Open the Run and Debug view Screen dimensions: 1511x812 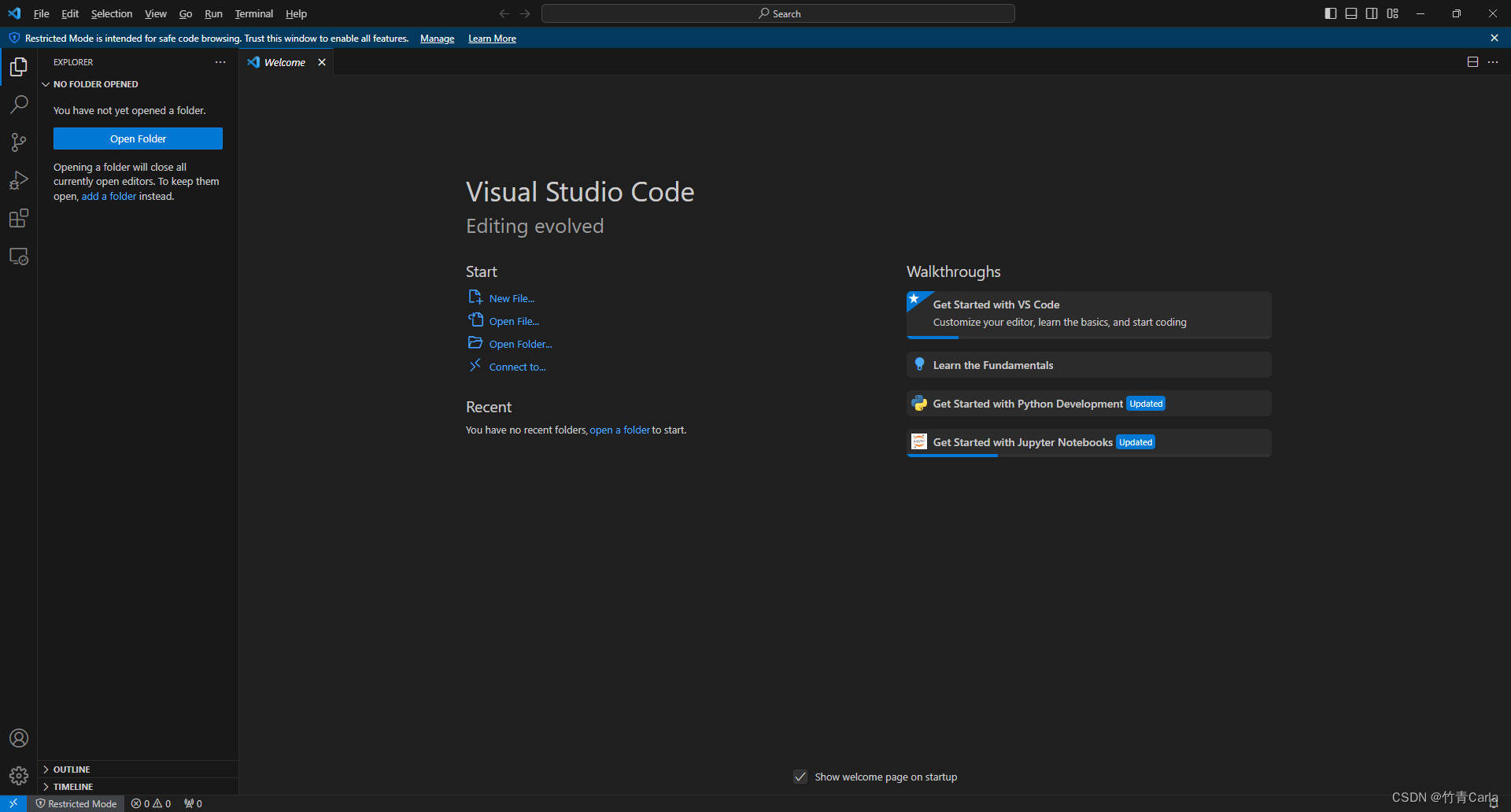[19, 180]
